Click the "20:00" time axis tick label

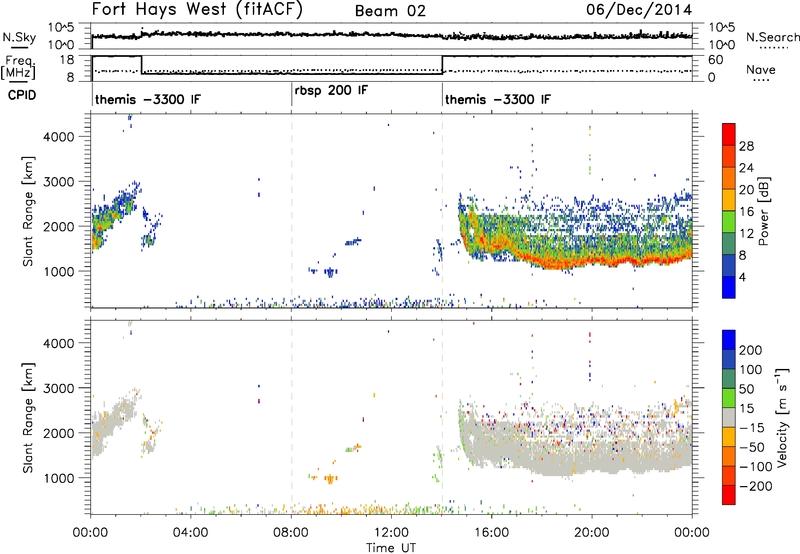pyautogui.click(x=592, y=533)
